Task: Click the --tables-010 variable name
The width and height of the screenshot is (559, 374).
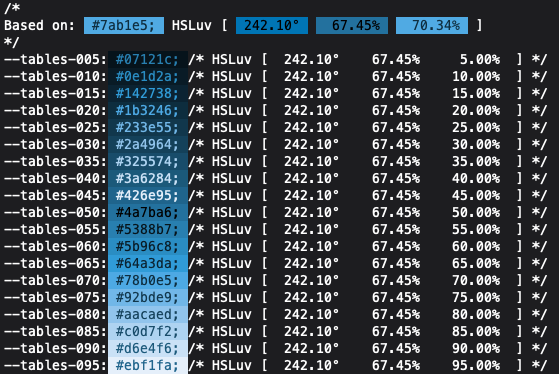Action: click(55, 77)
